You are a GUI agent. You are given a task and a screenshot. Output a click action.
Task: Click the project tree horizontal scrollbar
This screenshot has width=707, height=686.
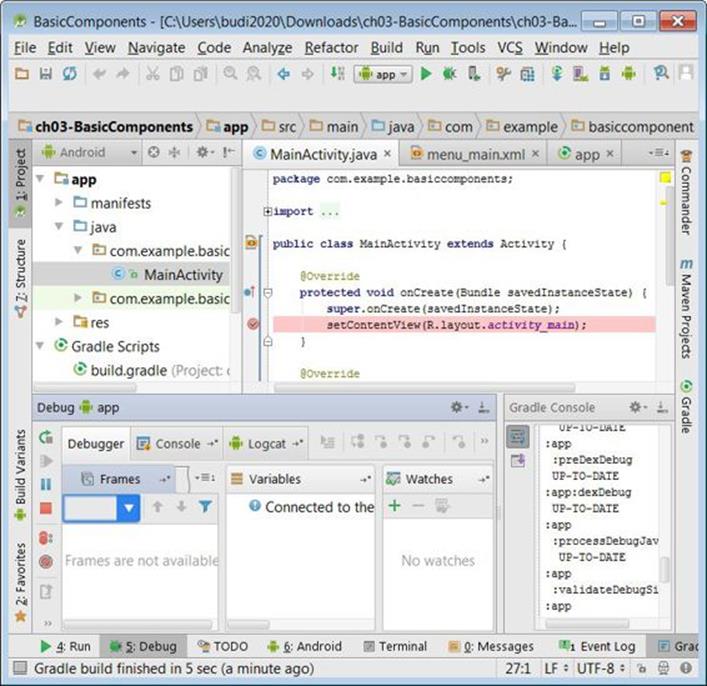pos(85,387)
